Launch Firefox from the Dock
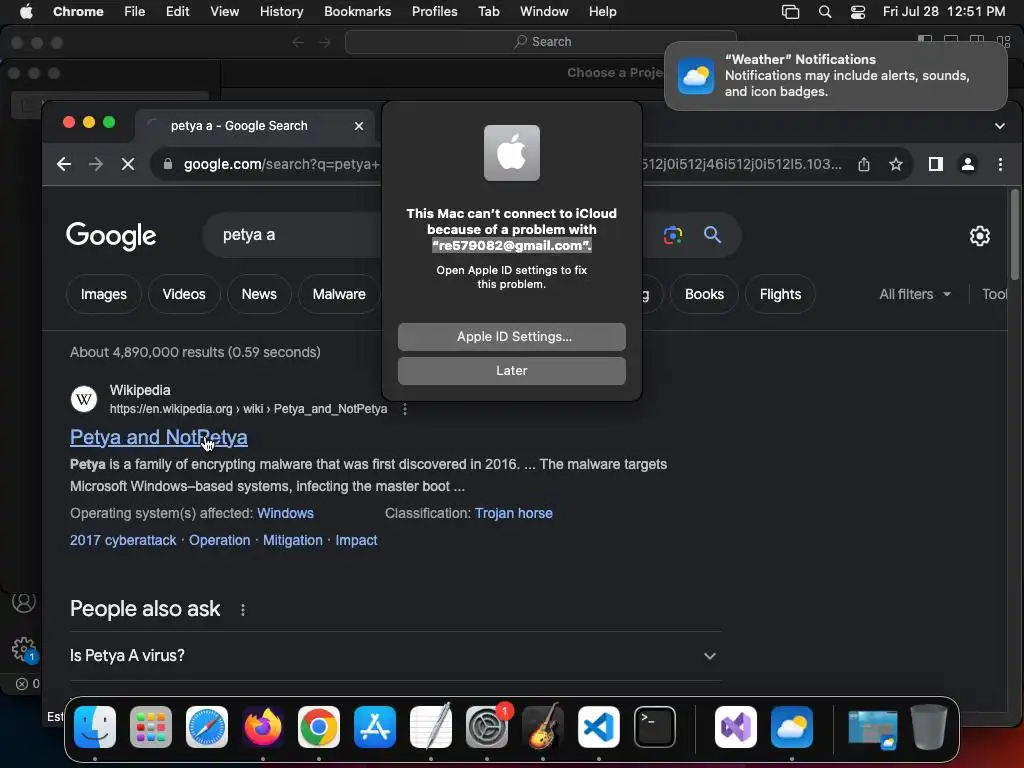The image size is (1024, 768). coord(263,727)
